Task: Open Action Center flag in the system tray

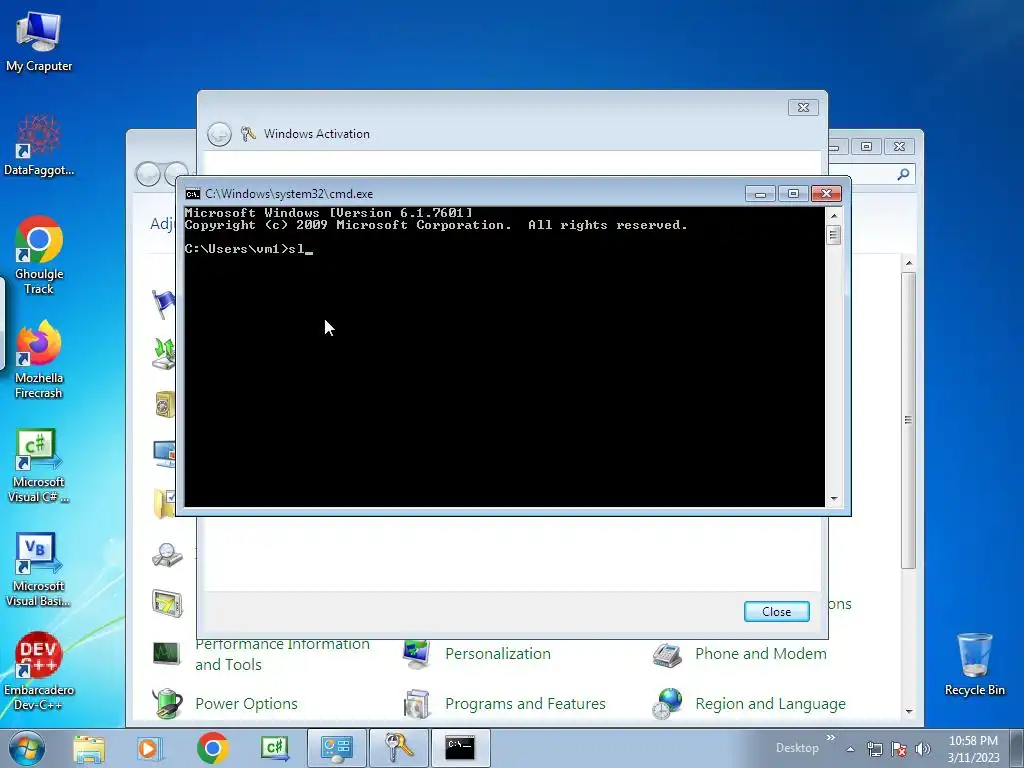Action: (899, 749)
